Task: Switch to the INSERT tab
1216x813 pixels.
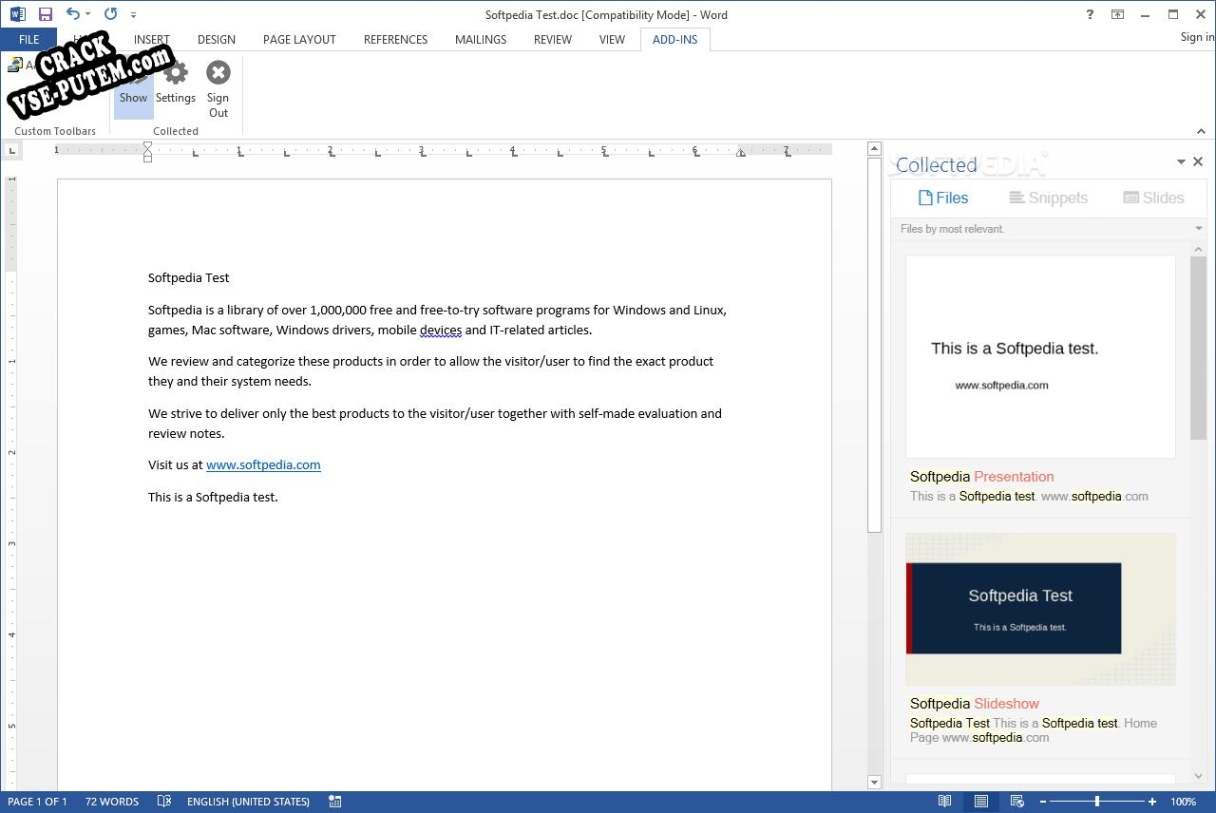Action: tap(152, 40)
